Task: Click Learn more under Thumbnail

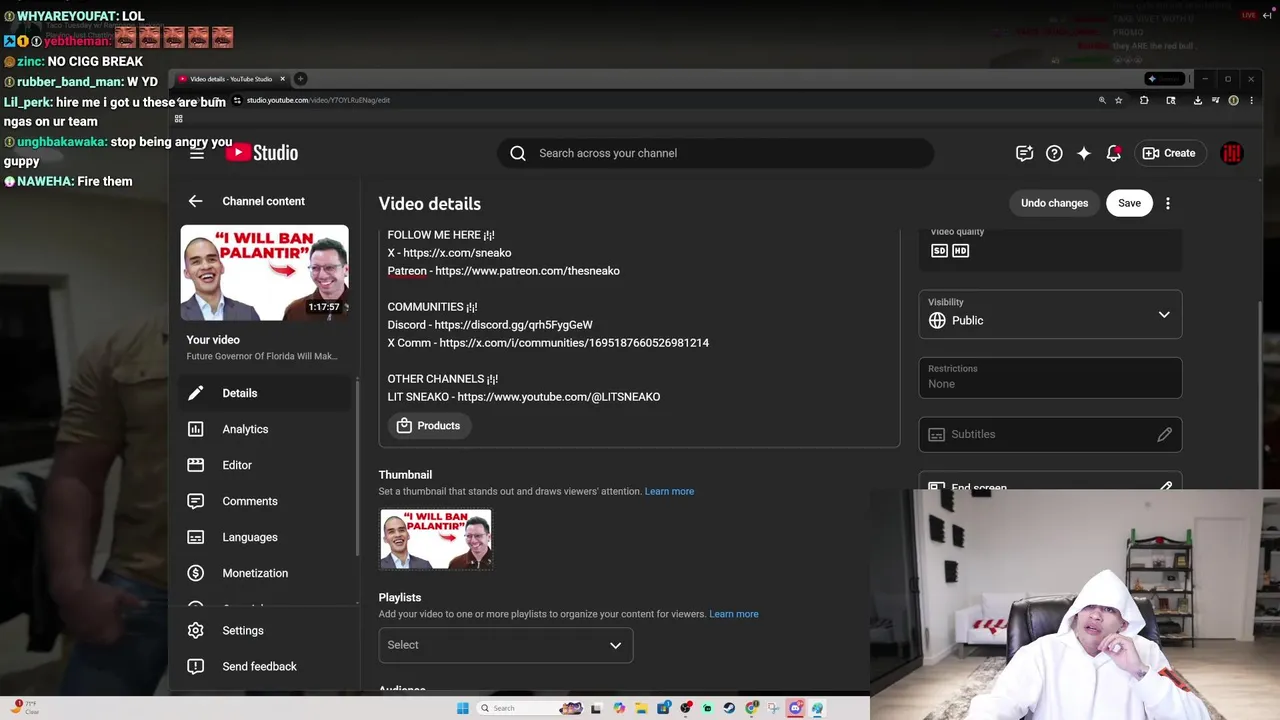Action: click(669, 491)
